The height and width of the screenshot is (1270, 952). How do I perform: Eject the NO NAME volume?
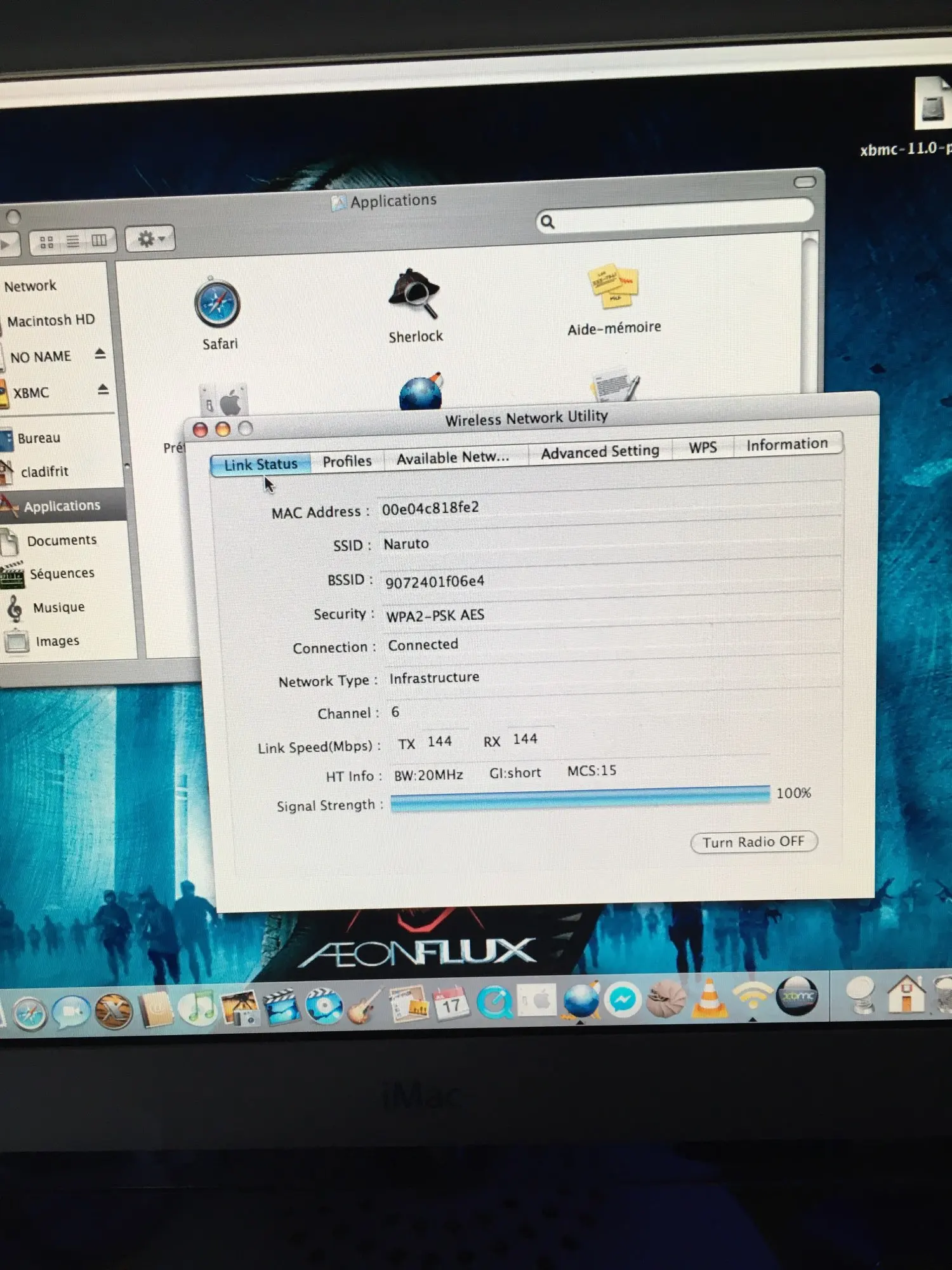pos(100,353)
